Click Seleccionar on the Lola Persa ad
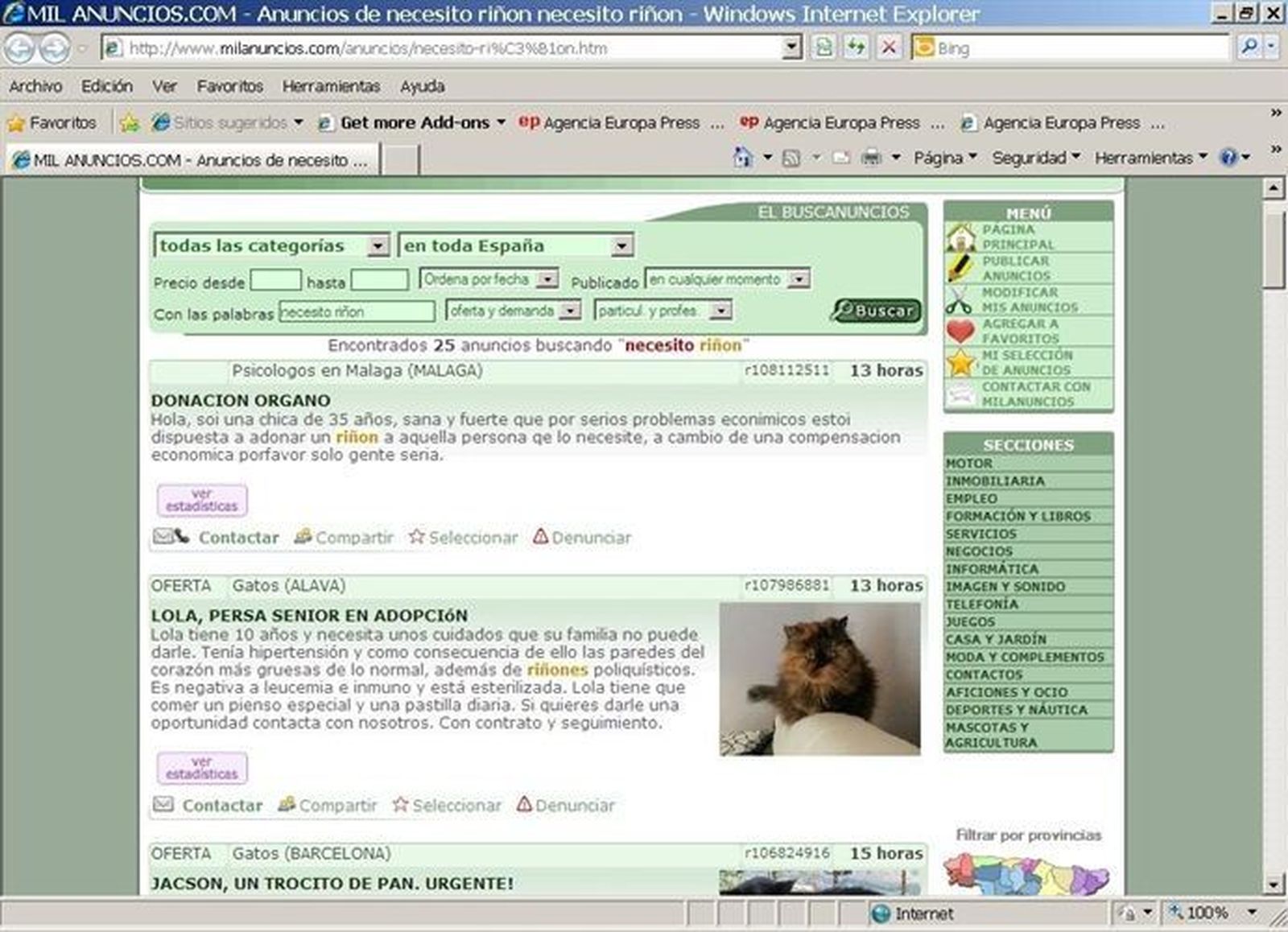This screenshot has width=1288, height=932. pyautogui.click(x=447, y=806)
